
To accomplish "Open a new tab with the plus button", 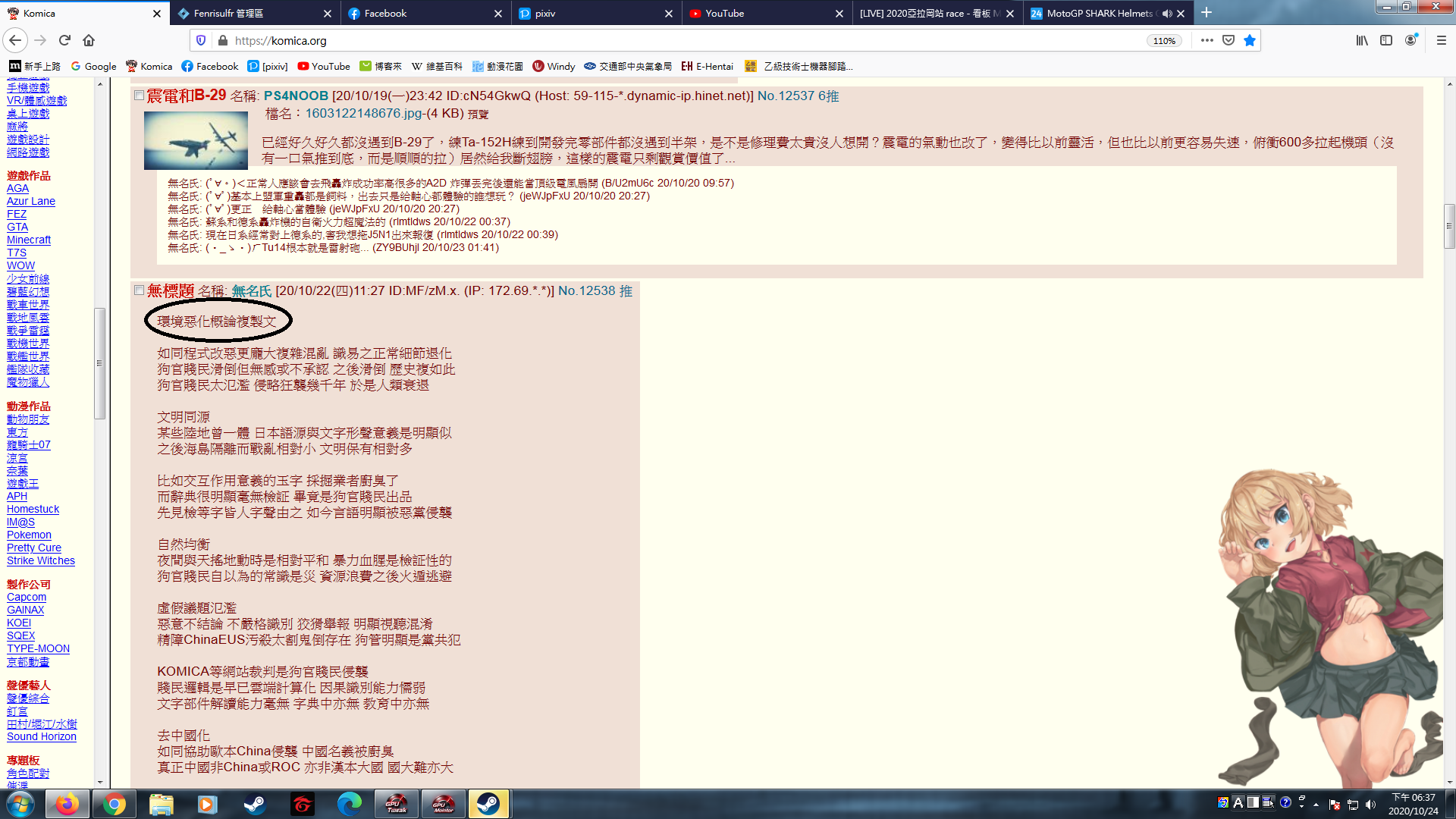I will [x=1207, y=13].
